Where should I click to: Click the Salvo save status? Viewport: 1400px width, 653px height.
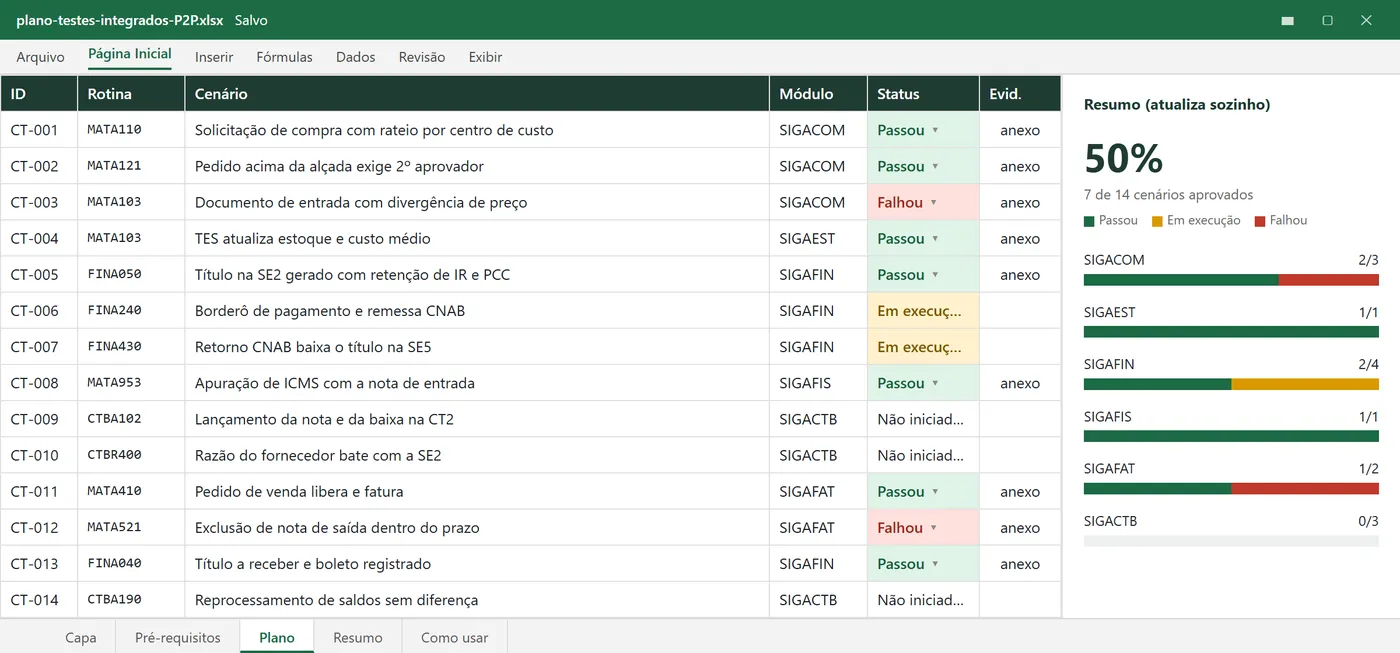(x=251, y=20)
